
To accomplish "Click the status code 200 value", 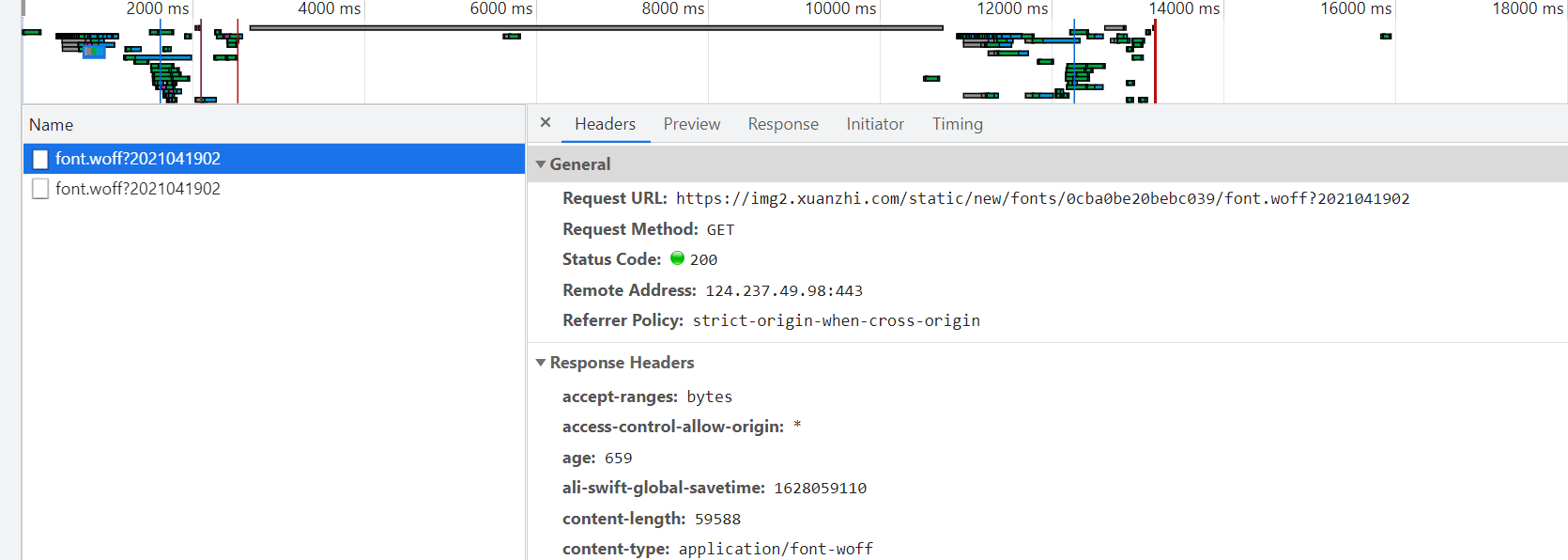I will (x=703, y=260).
